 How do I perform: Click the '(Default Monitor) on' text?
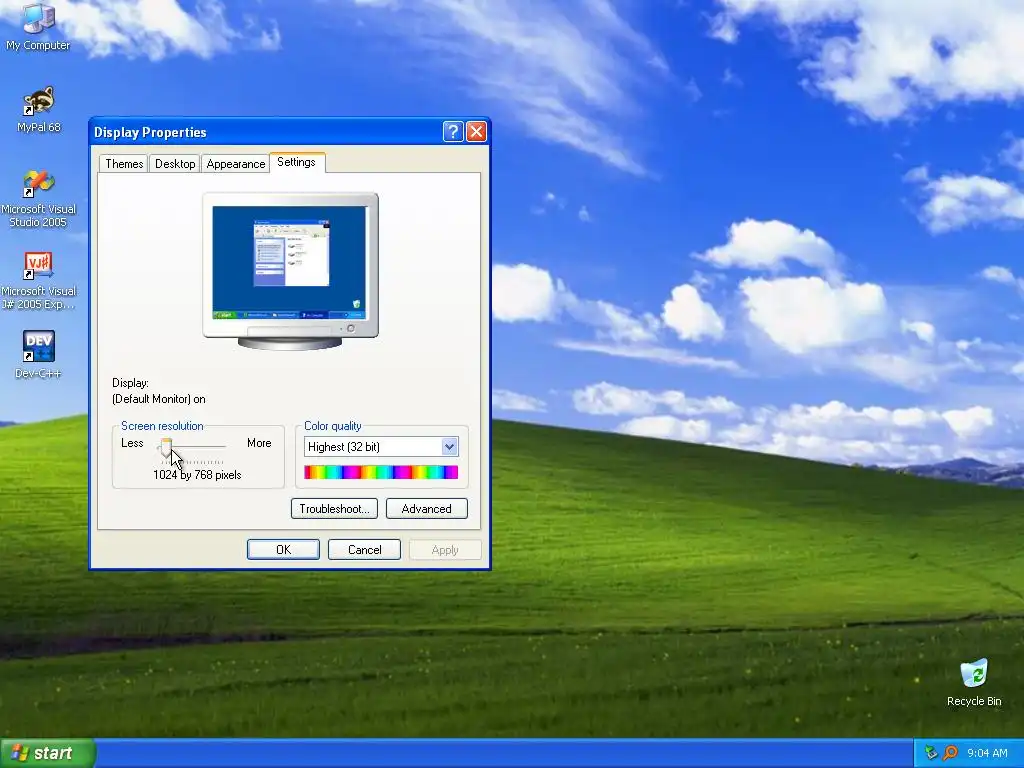(x=159, y=399)
